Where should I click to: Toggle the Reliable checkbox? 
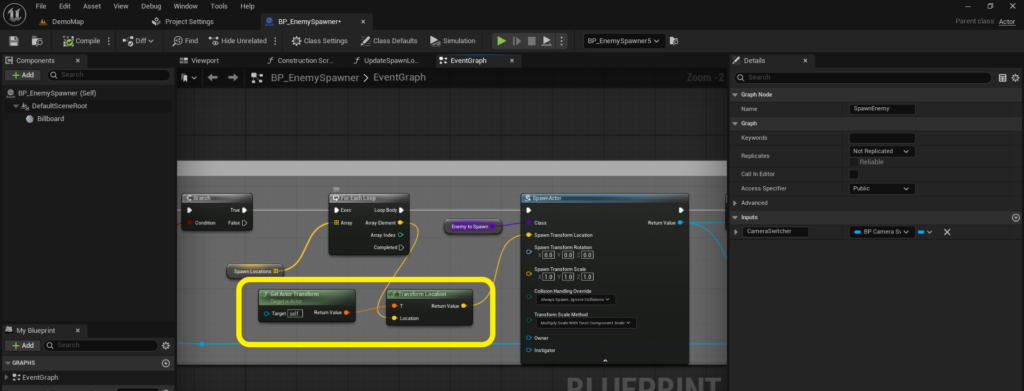854,162
